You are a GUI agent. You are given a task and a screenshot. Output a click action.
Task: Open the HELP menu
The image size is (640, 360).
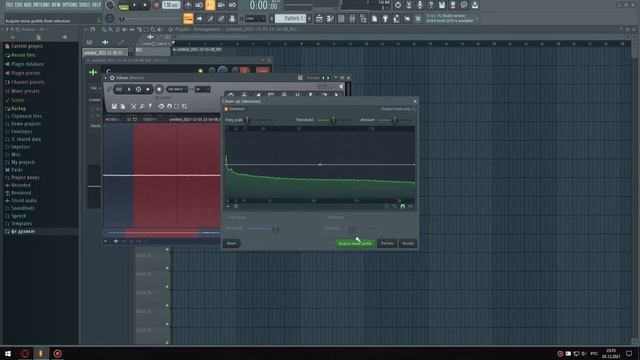pyautogui.click(x=96, y=5)
